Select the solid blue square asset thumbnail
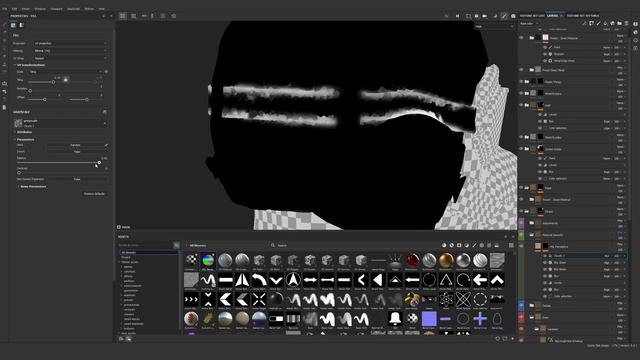This screenshot has width=640, height=360. coord(429,318)
